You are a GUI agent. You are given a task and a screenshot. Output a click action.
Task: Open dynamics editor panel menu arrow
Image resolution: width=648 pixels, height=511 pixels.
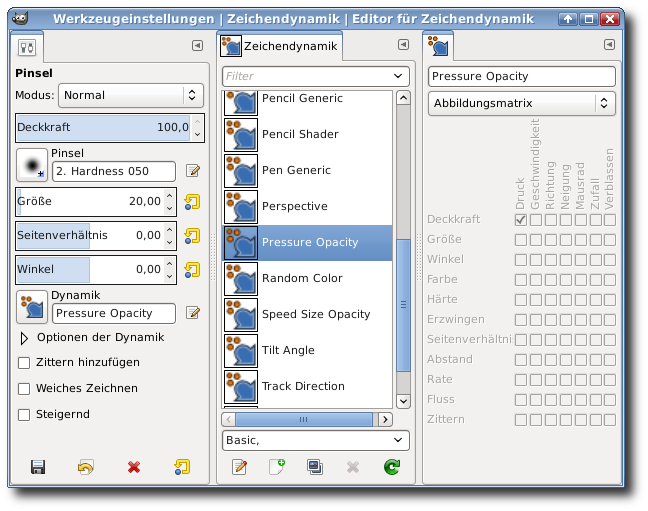[x=609, y=45]
